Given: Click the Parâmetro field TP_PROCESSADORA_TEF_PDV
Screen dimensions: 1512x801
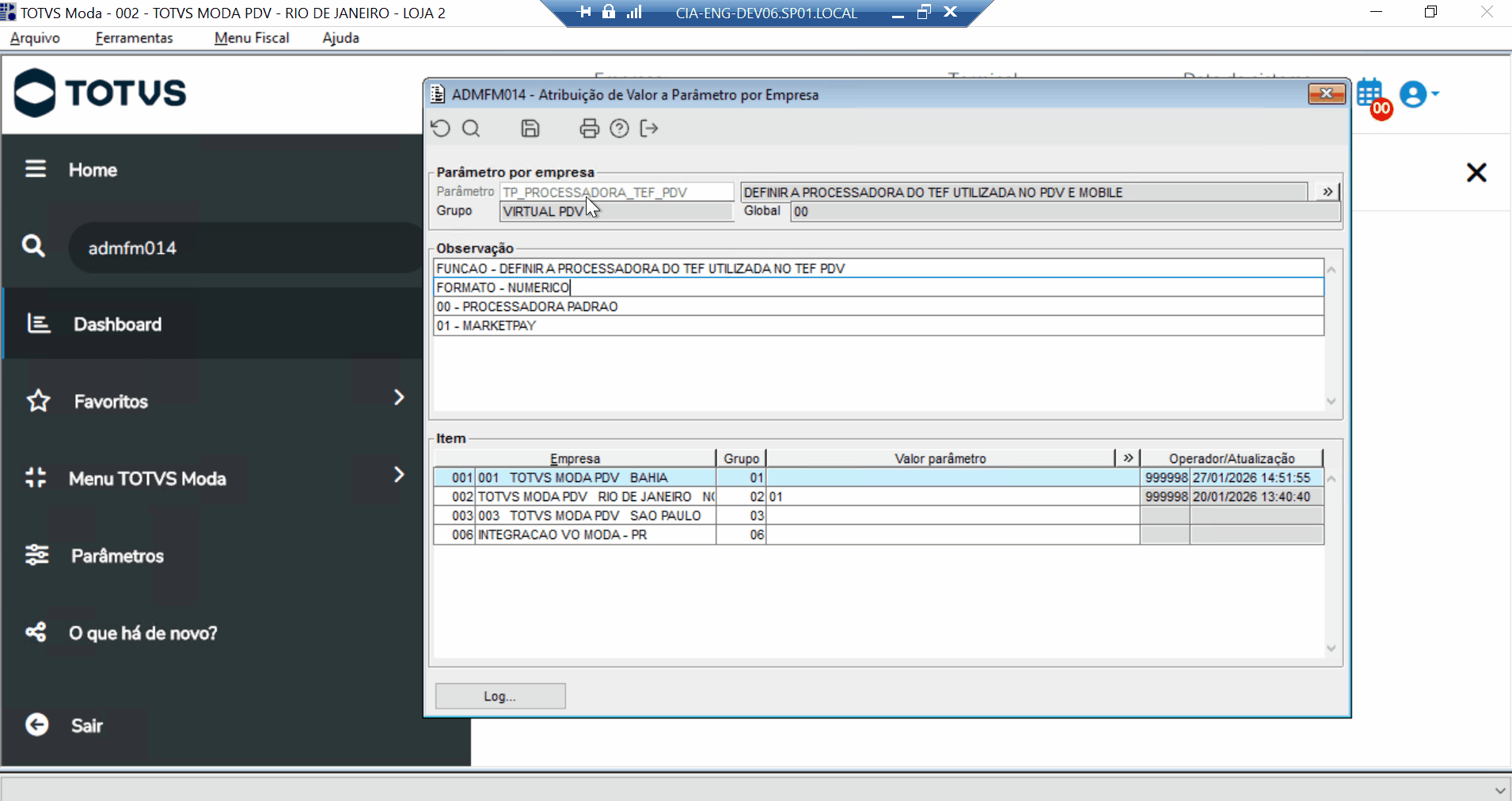Looking at the screenshot, I should pos(616,192).
